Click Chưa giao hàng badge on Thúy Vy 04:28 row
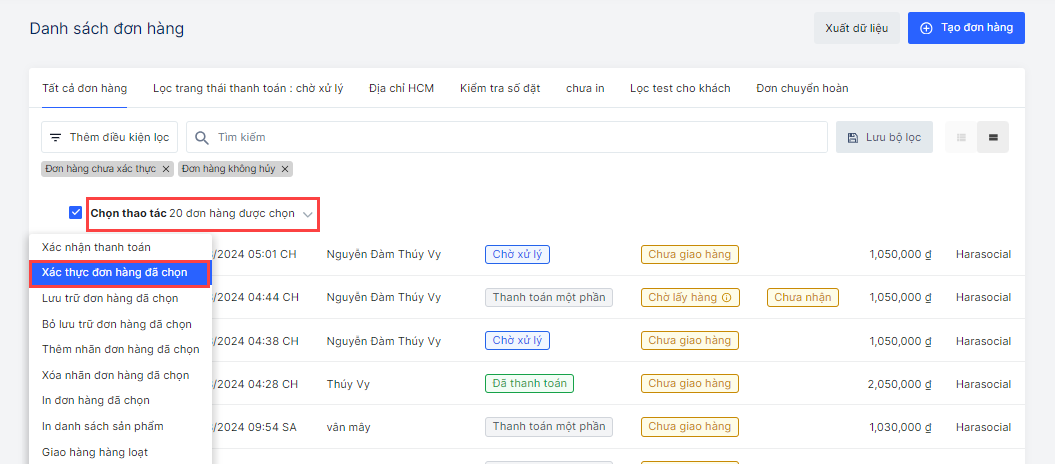The image size is (1055, 464). tap(690, 383)
